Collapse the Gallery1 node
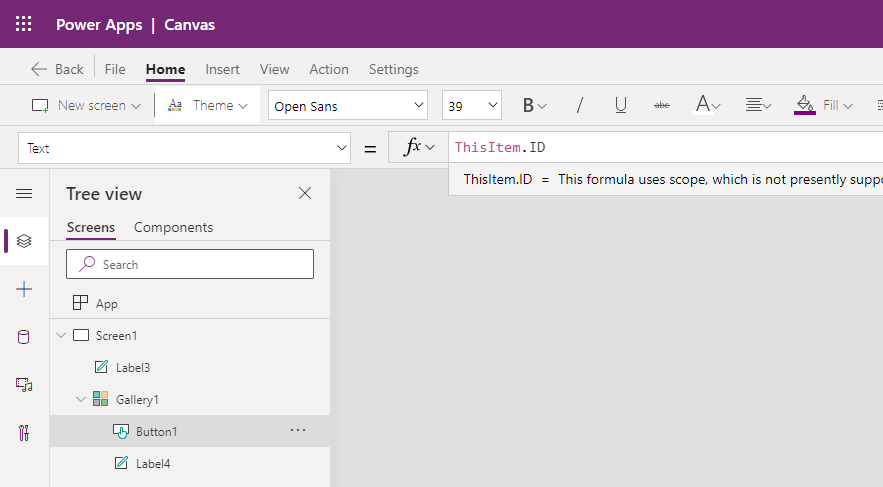Viewport: 883px width, 487px height. (81, 399)
